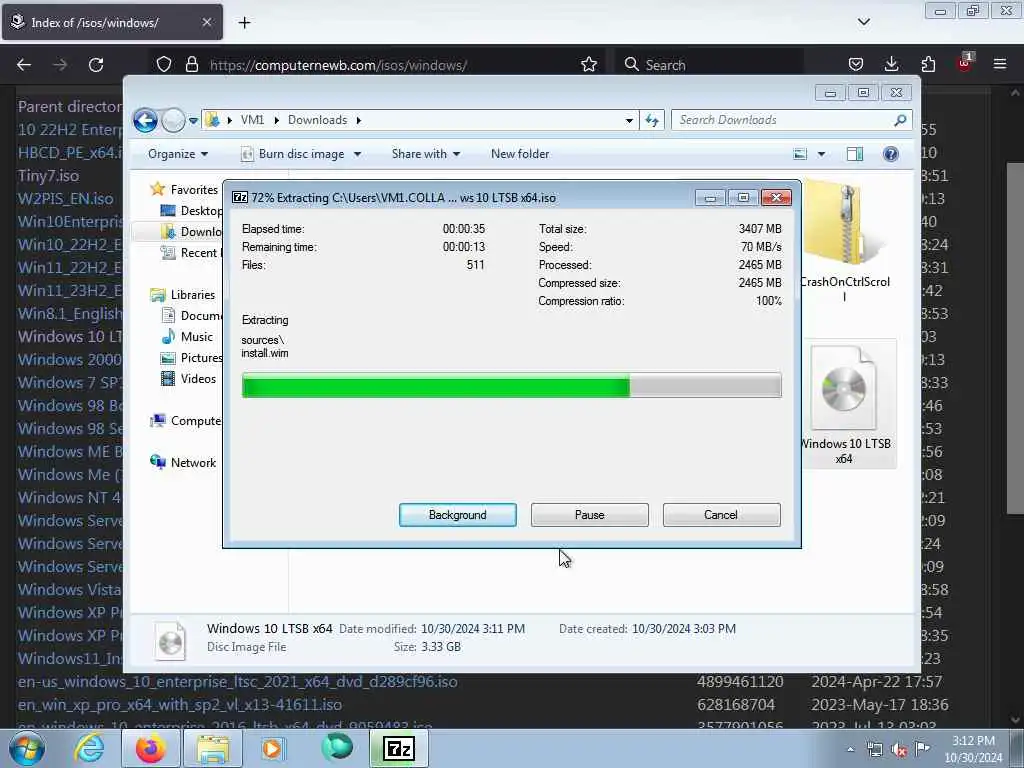This screenshot has width=1024, height=768.
Task: Send the extraction to Background
Action: 457,515
